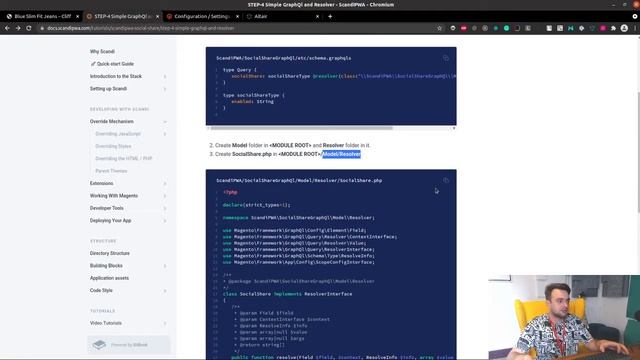
Task: Click the red ABP extension icon
Action: (x=464, y=28)
